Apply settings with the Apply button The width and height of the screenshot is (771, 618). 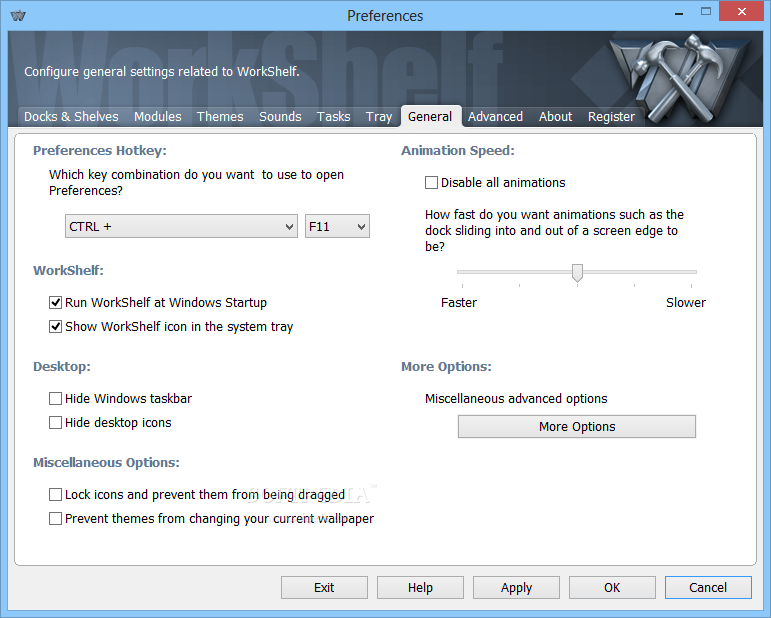pyautogui.click(x=516, y=588)
